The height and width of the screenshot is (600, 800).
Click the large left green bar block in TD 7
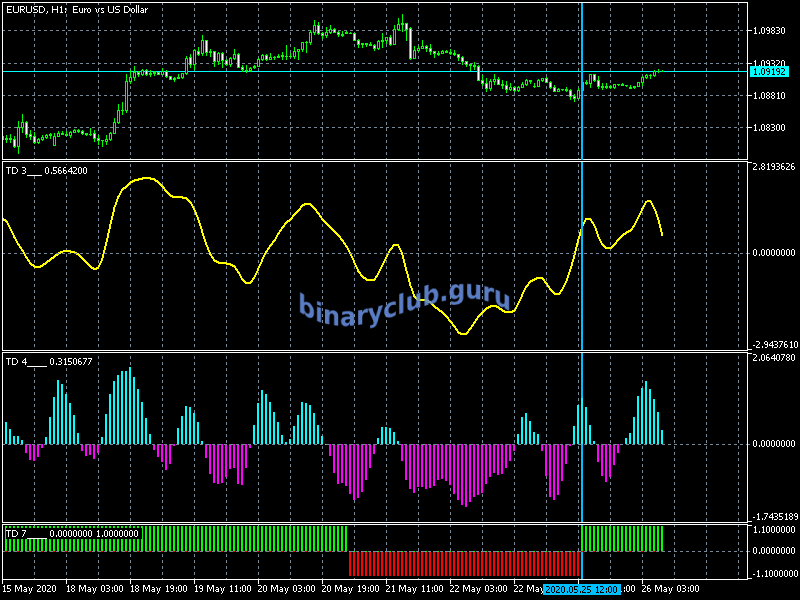(x=176, y=538)
